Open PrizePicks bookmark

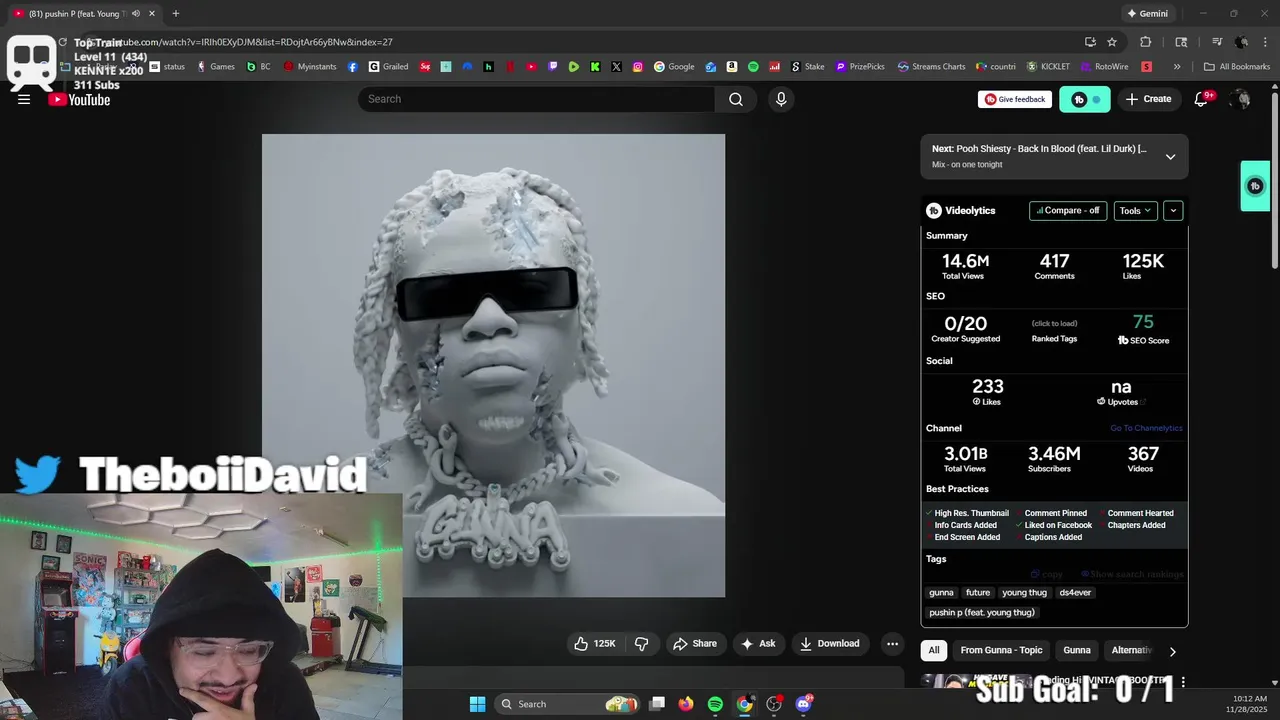pyautogui.click(x=860, y=67)
